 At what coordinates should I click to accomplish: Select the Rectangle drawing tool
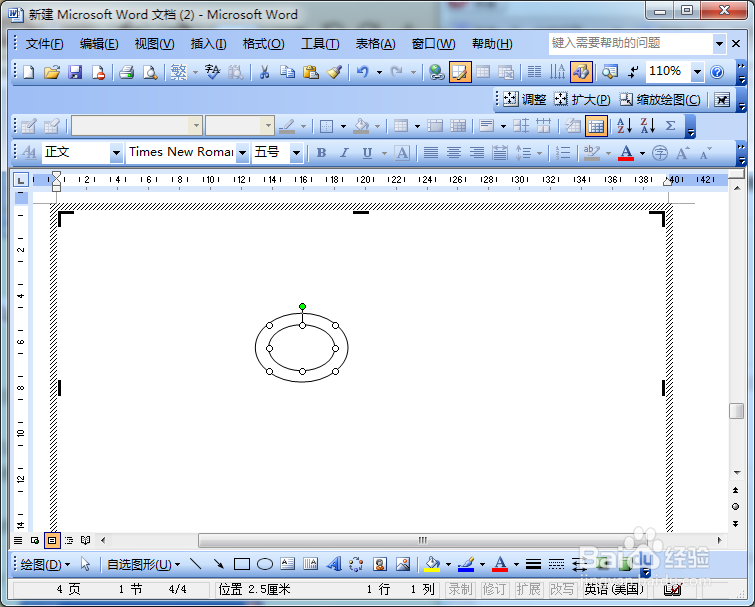242,564
